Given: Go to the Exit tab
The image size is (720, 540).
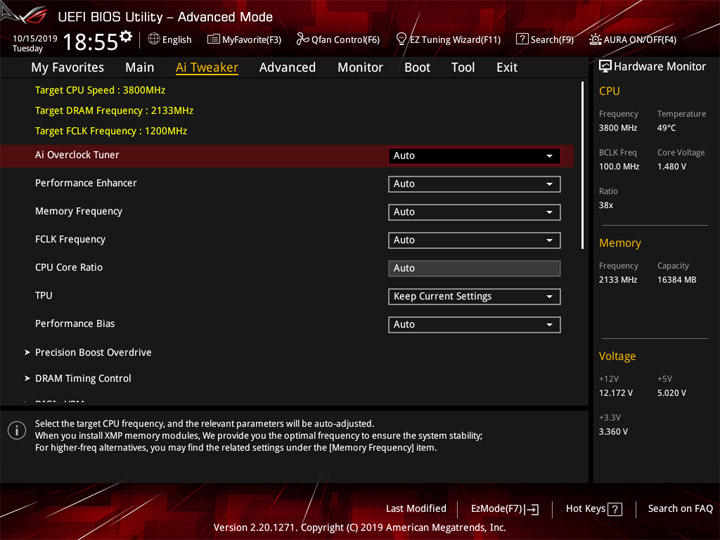Looking at the screenshot, I should [507, 68].
